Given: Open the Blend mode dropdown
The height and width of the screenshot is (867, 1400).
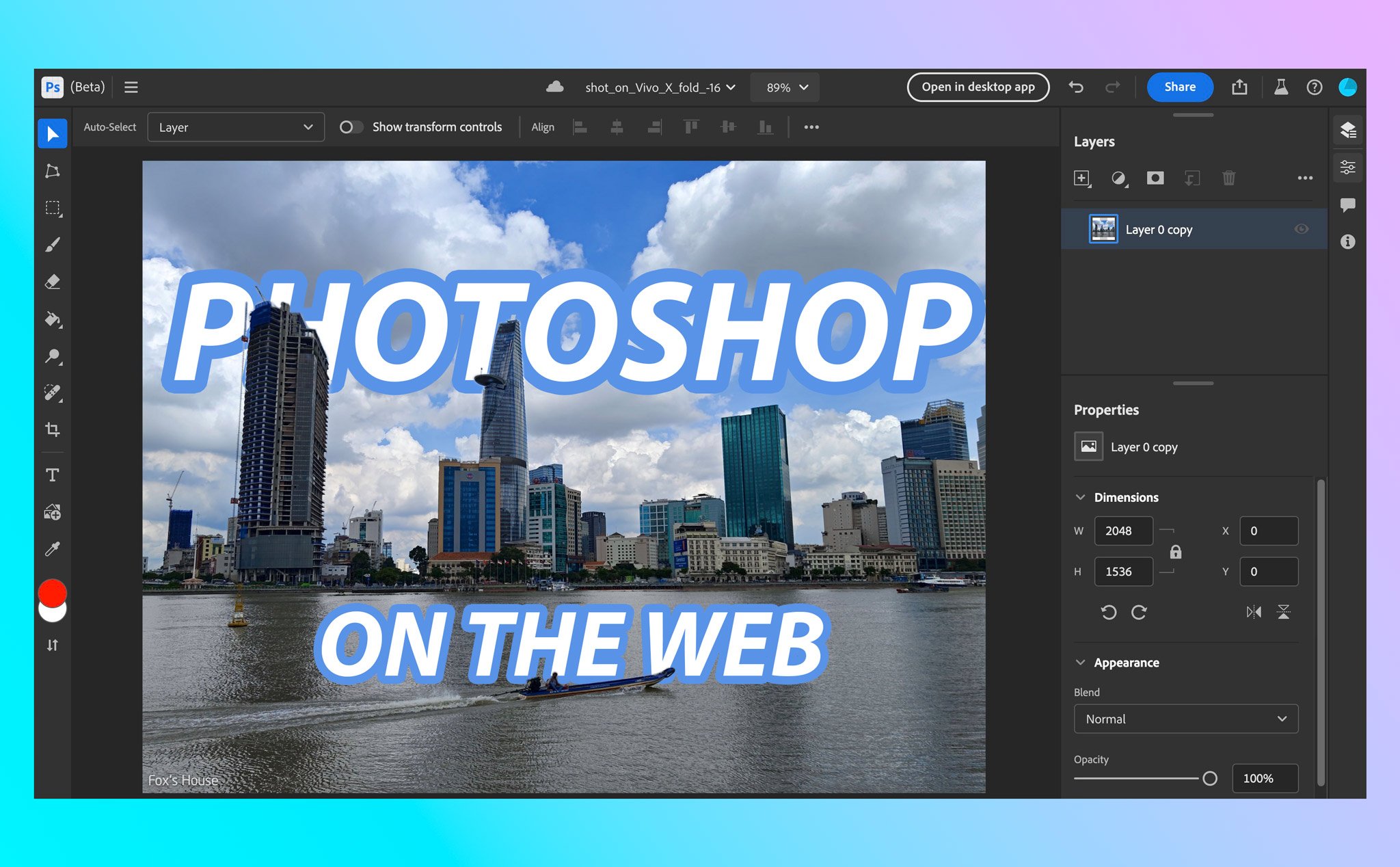Looking at the screenshot, I should click(x=1185, y=719).
